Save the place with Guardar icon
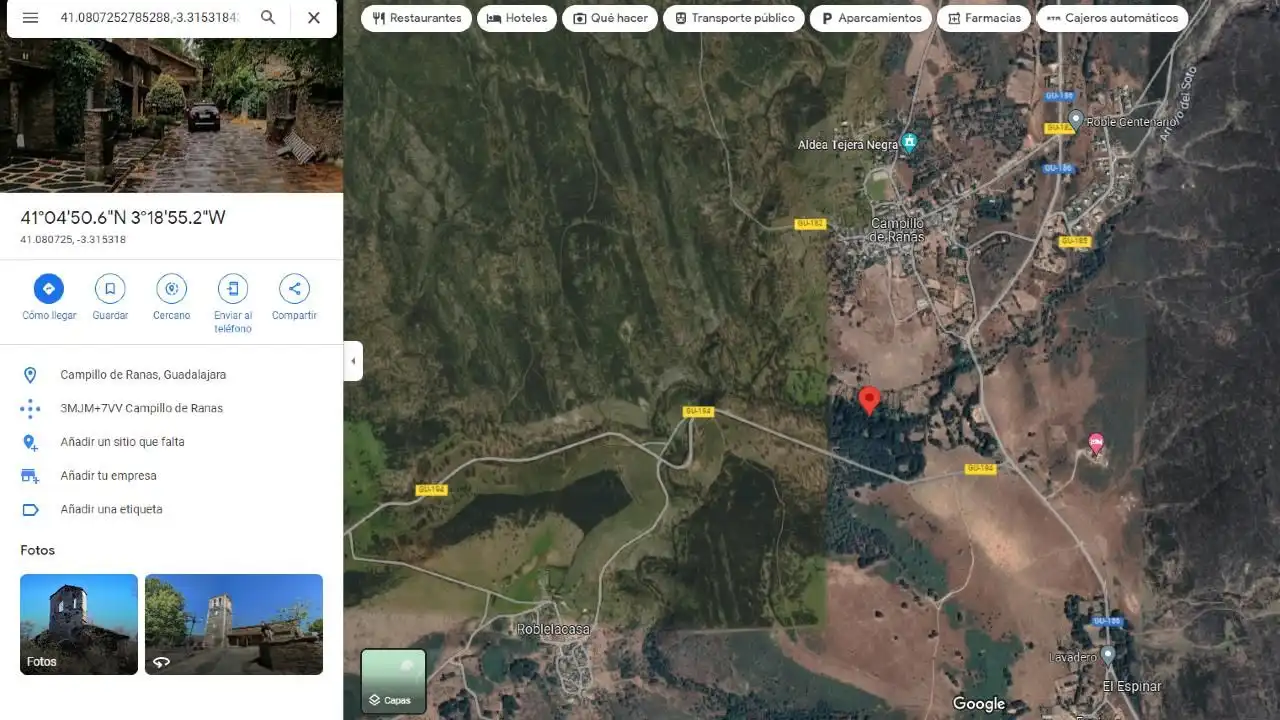1280x720 pixels. (110, 289)
